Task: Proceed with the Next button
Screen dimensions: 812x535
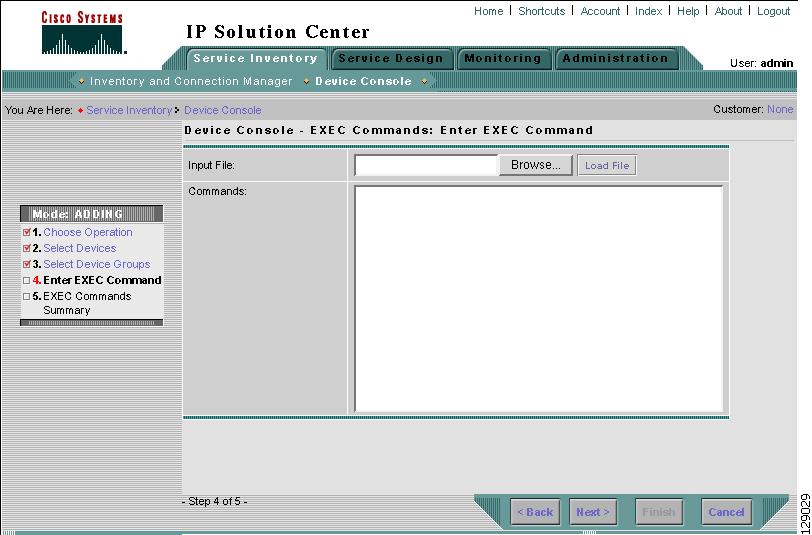Action: point(593,512)
